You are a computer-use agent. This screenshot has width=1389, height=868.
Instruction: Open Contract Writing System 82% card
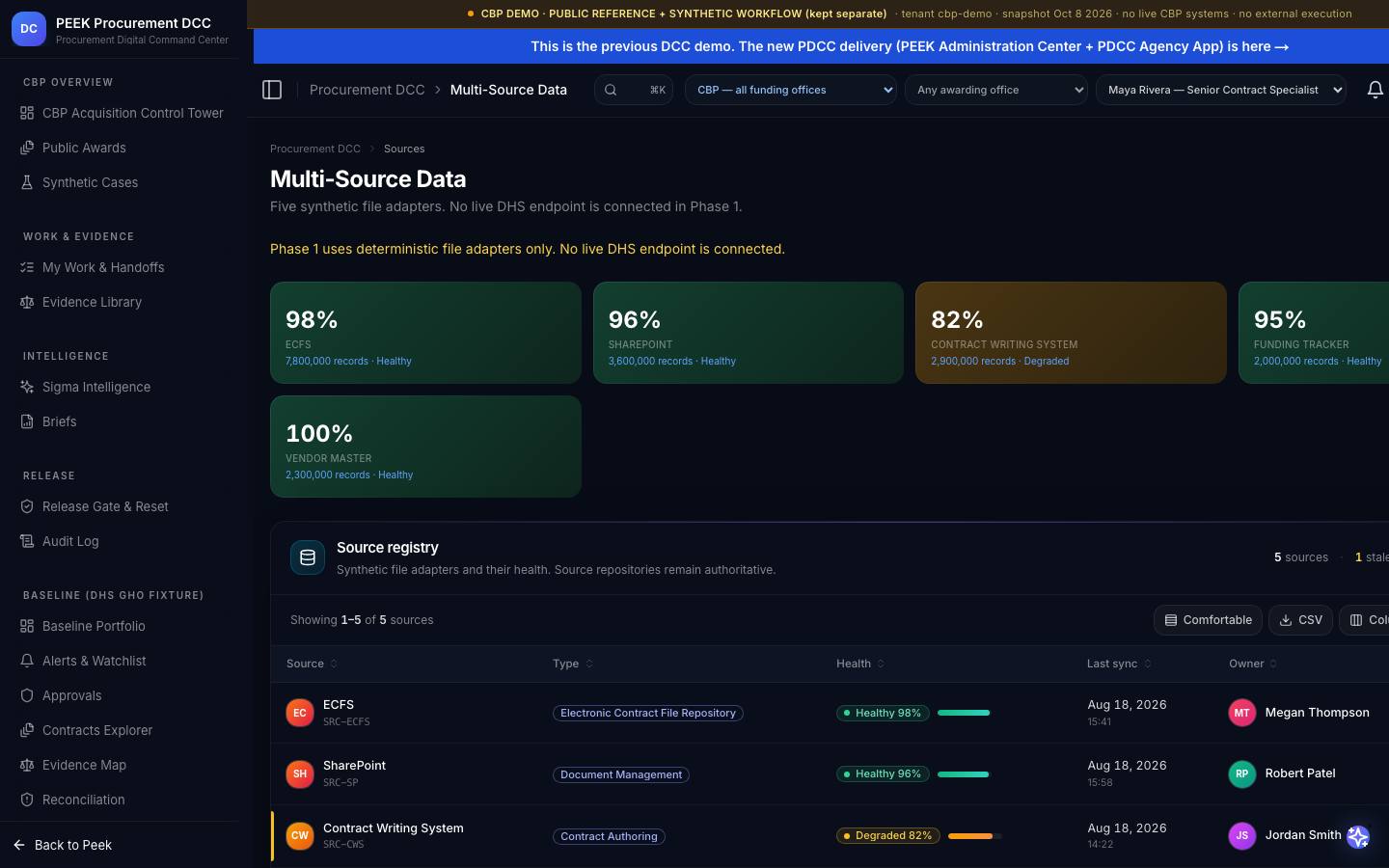1071,333
